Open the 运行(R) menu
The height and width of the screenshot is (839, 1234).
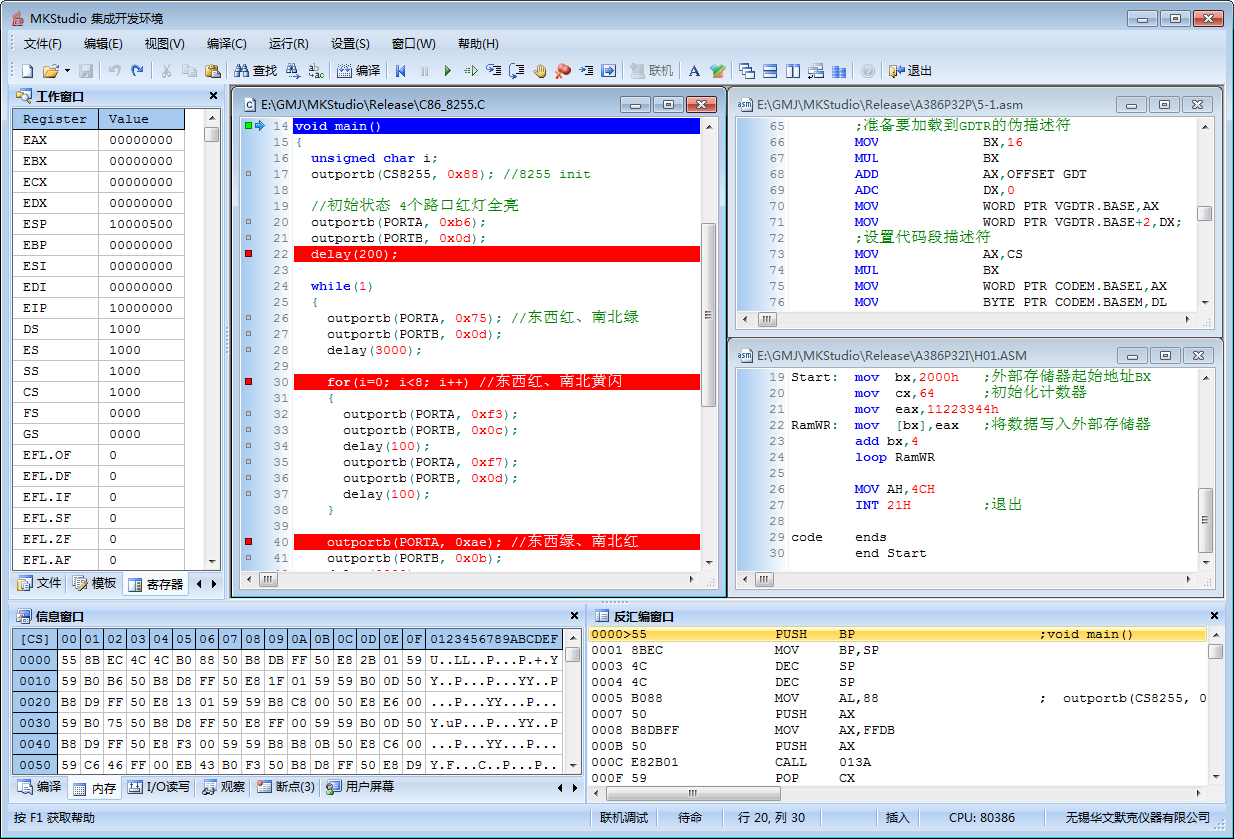coord(288,44)
